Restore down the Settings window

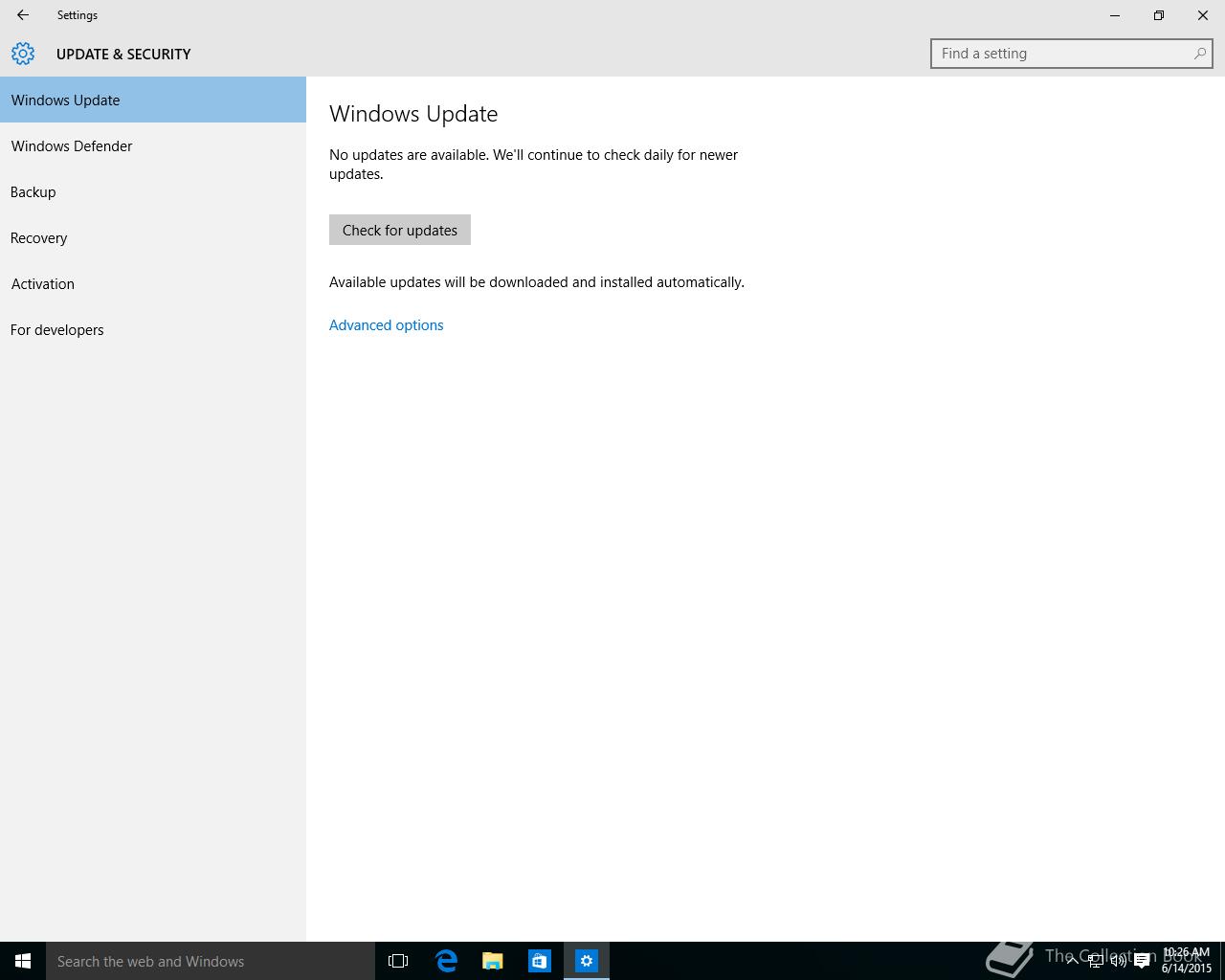(1159, 15)
